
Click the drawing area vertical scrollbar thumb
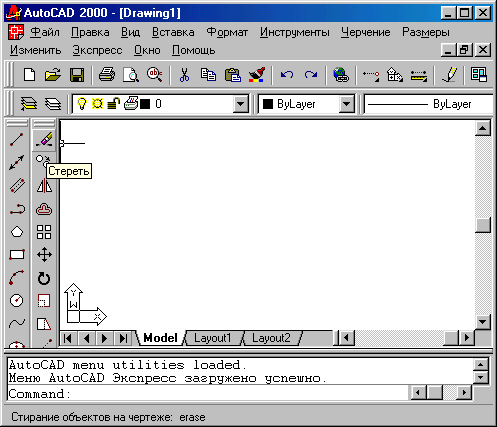click(x=483, y=225)
